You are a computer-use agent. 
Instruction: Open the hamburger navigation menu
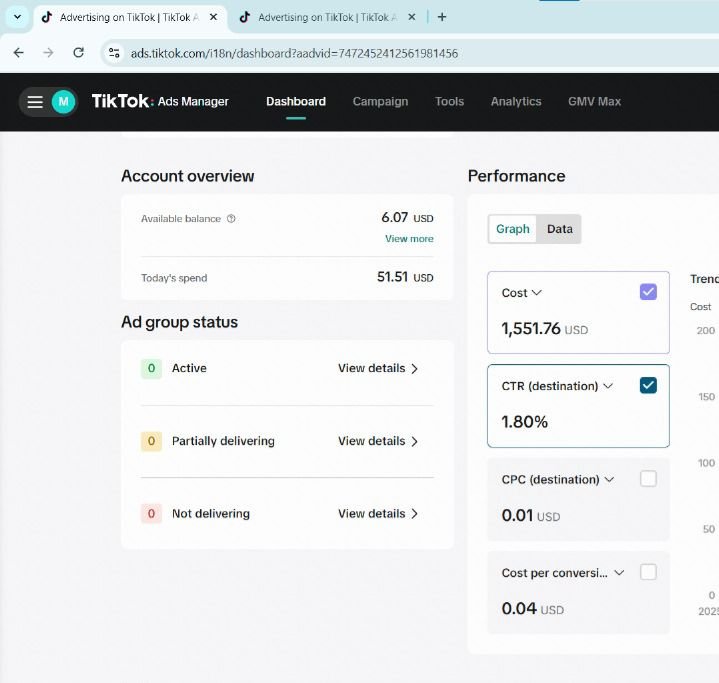point(35,102)
